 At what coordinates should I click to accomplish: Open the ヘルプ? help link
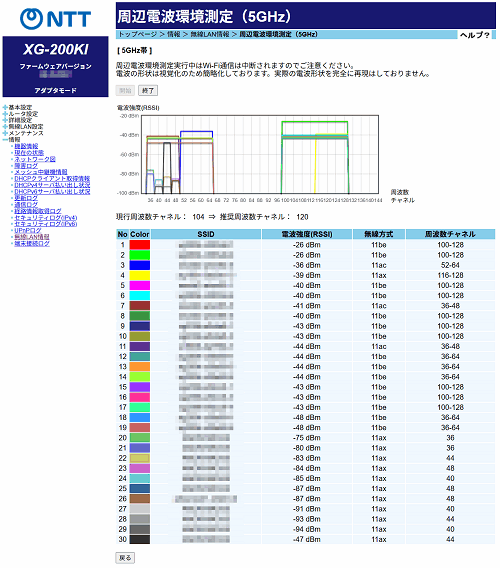pyautogui.click(x=475, y=35)
